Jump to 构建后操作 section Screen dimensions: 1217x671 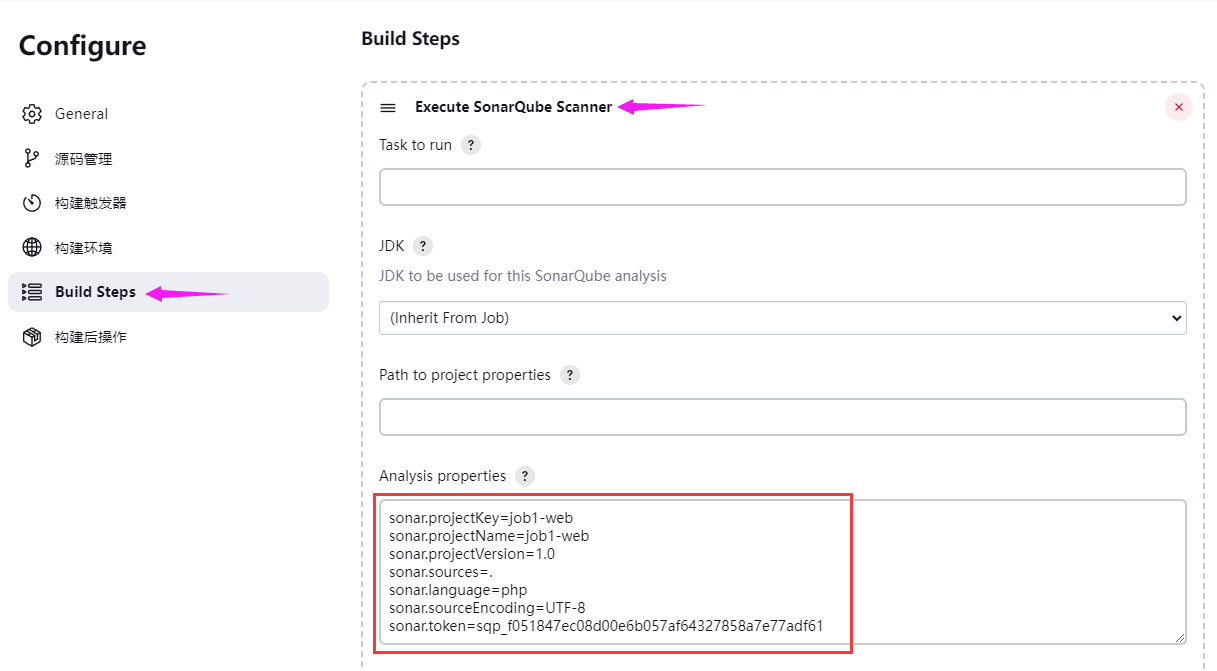(90, 337)
